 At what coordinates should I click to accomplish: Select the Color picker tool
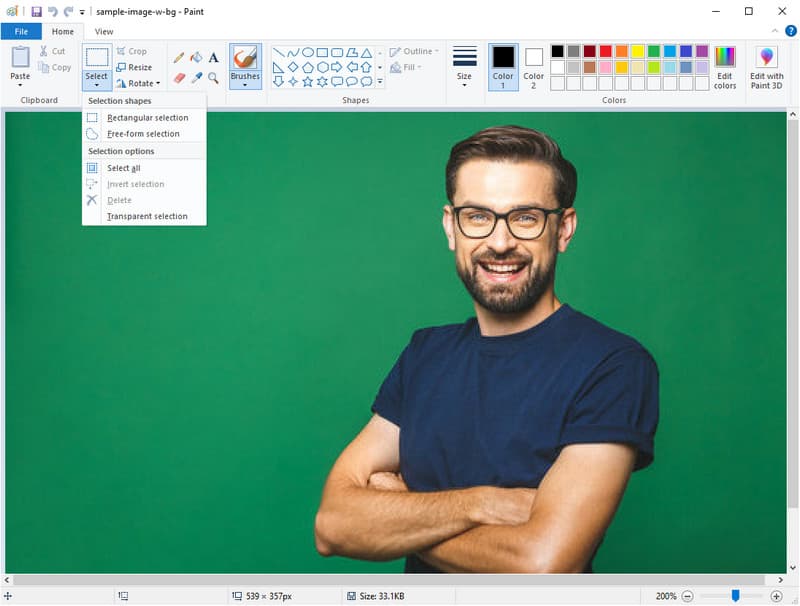196,77
